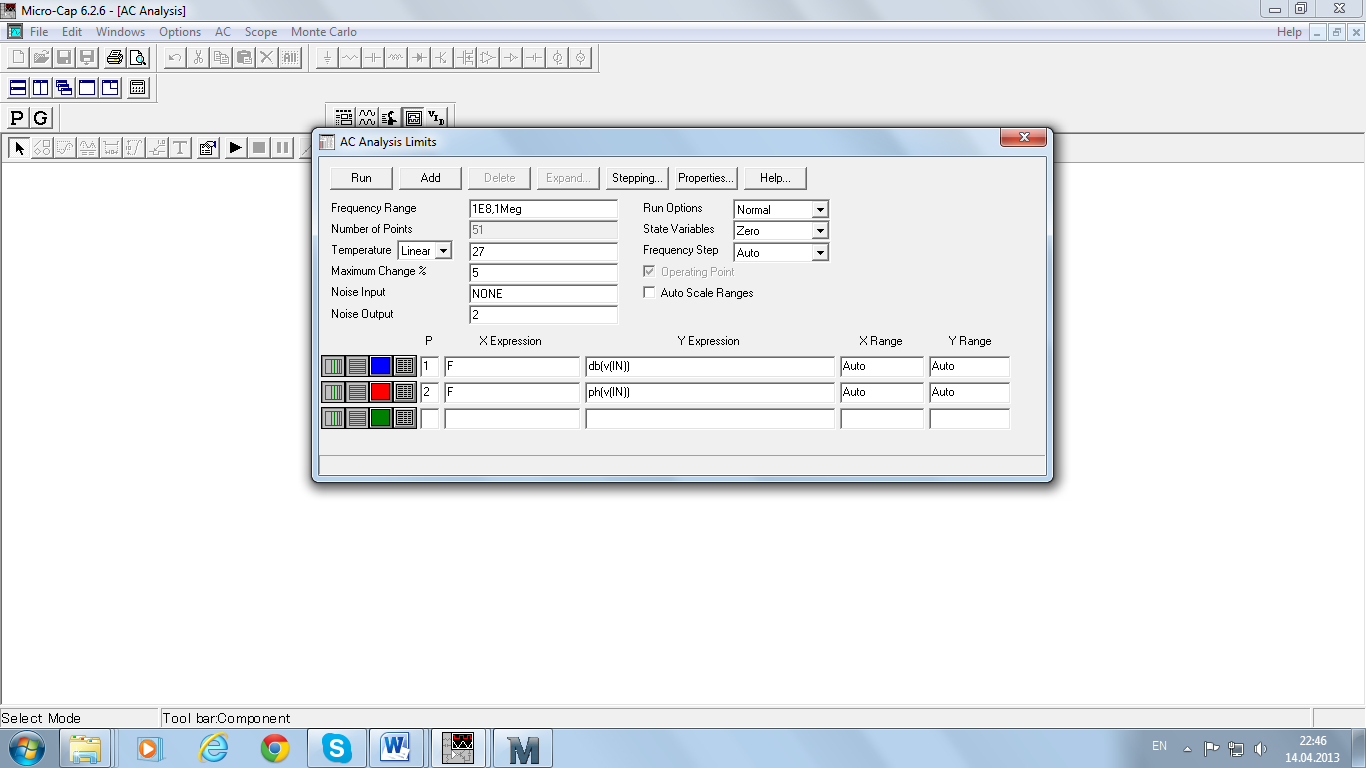
Task: Open Google Chrome from the taskbar
Action: (275, 748)
